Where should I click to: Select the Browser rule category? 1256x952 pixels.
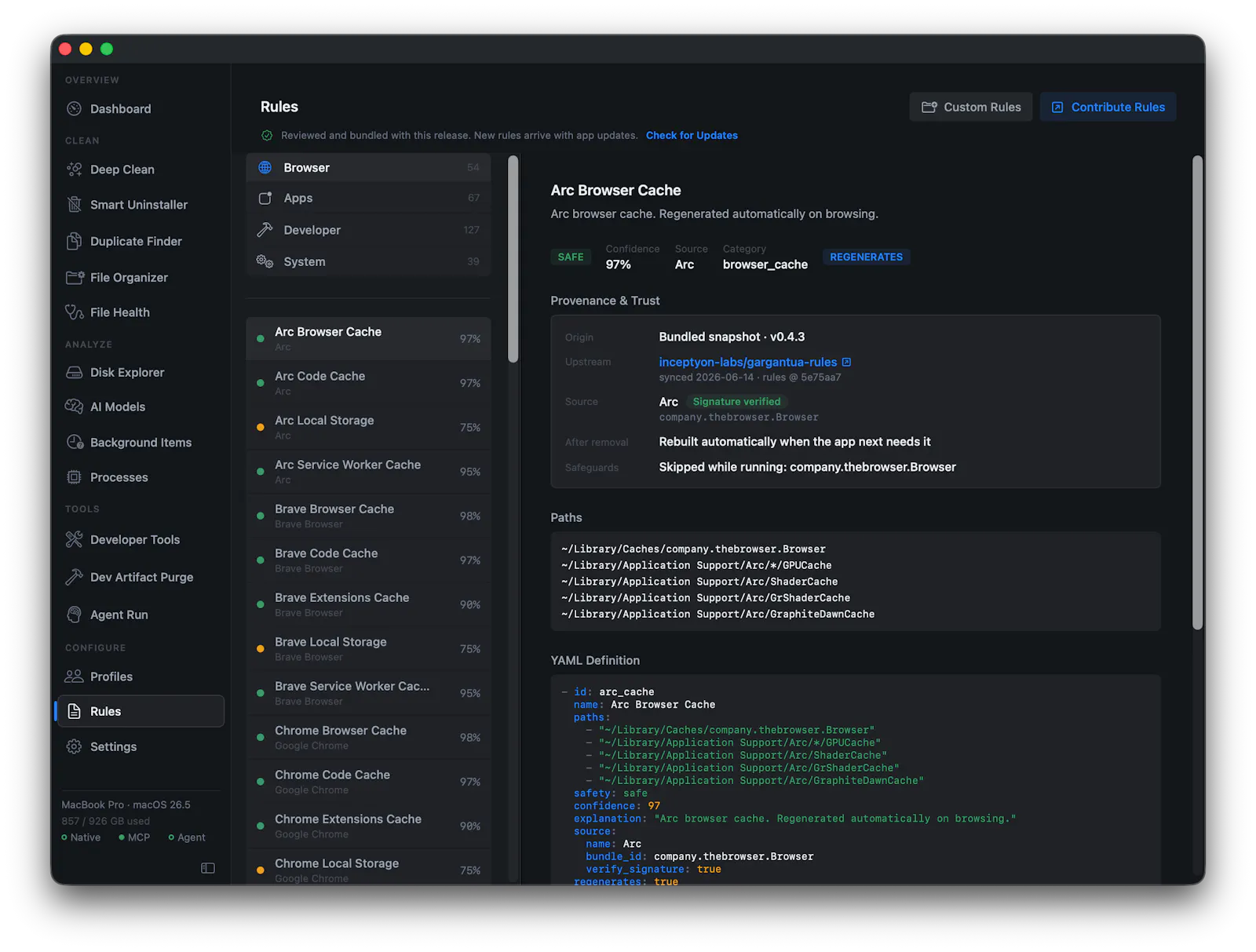[368, 168]
